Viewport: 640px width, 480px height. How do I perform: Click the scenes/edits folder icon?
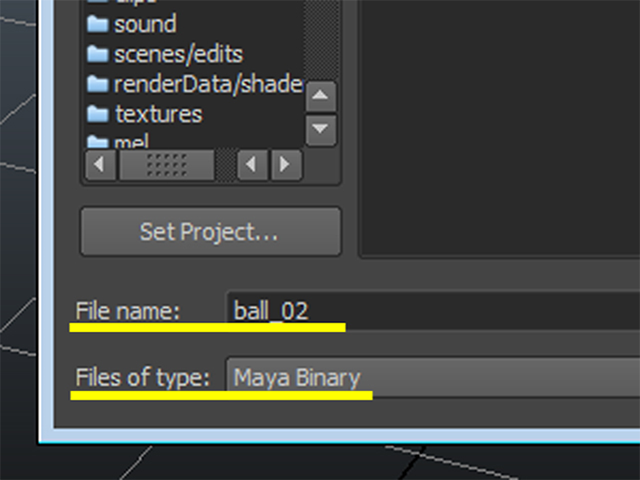98,54
